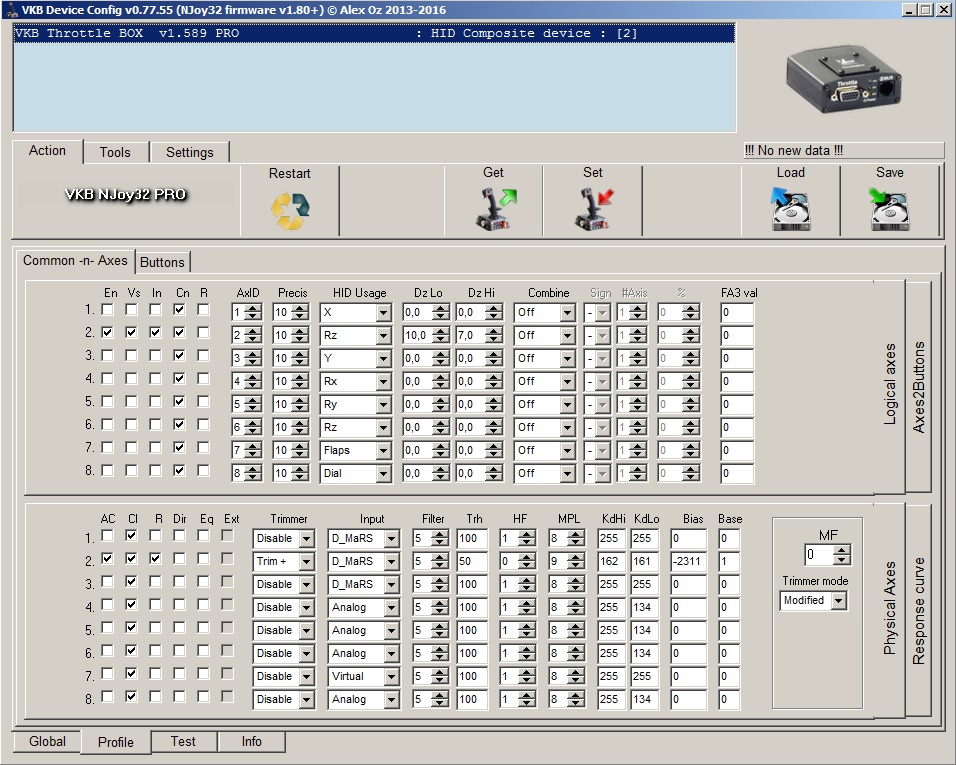Screen dimensions: 956x765
Task: Switch to the Test tab at bottom
Action: pos(183,742)
